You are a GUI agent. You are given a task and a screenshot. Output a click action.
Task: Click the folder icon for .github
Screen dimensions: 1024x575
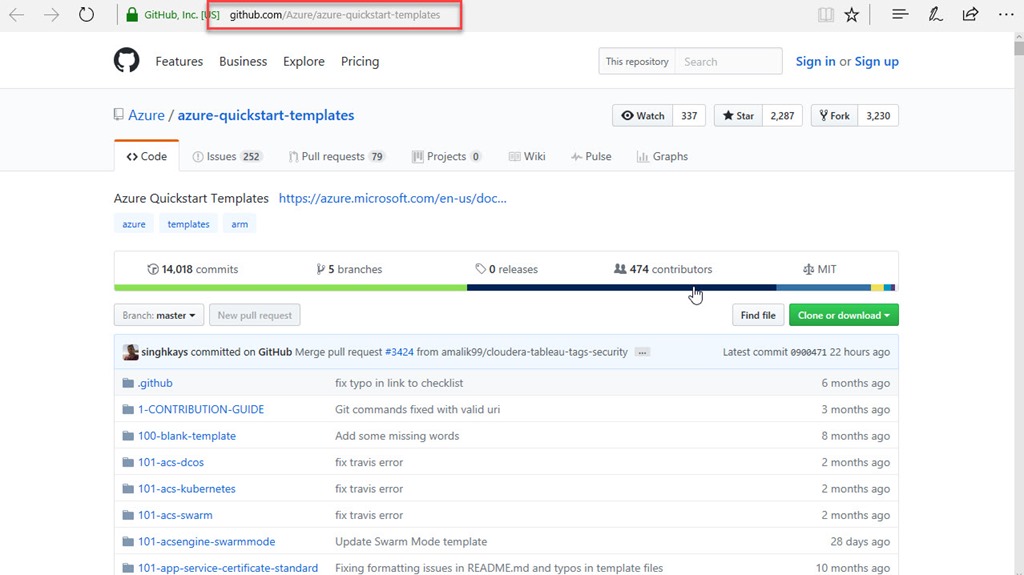128,383
